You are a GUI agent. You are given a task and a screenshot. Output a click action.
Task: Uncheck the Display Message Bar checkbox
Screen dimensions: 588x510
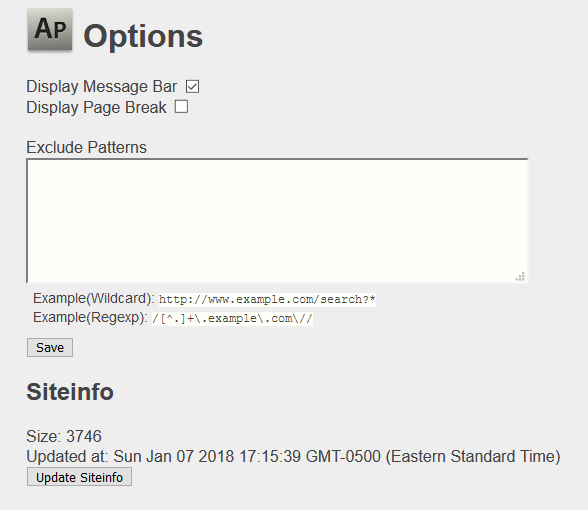click(x=192, y=87)
